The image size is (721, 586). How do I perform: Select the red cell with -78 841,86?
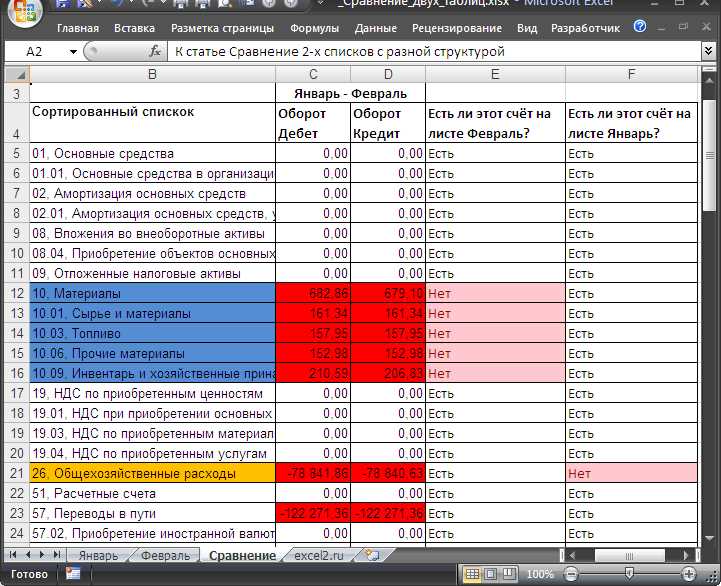(313, 473)
